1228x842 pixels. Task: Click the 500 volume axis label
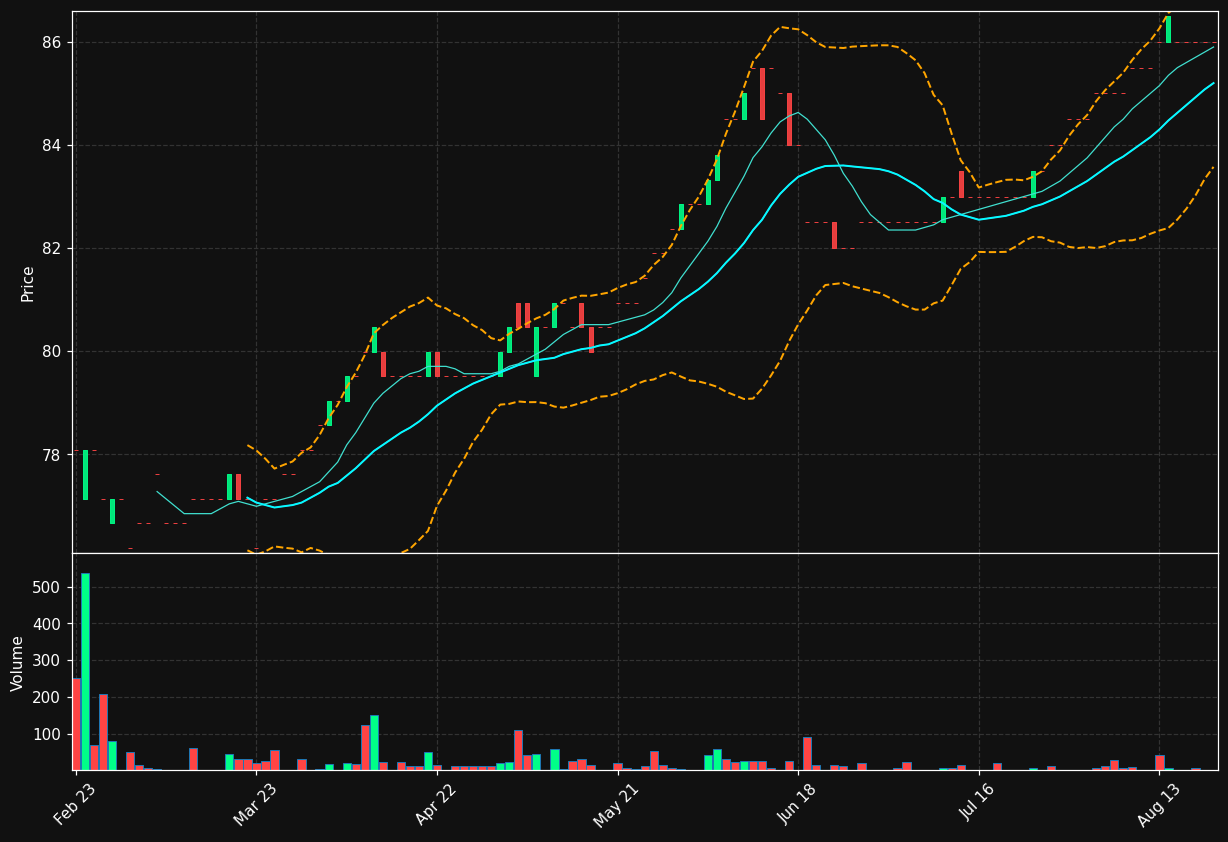point(48,587)
